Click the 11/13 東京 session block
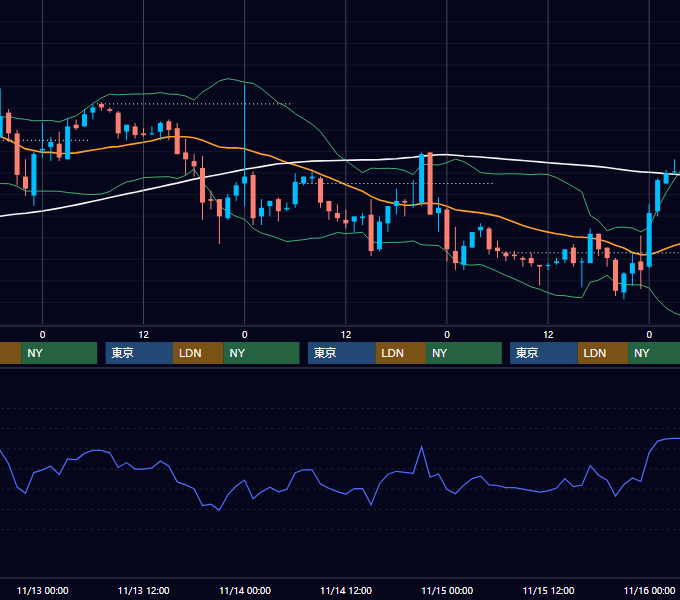680x600 pixels. point(139,353)
